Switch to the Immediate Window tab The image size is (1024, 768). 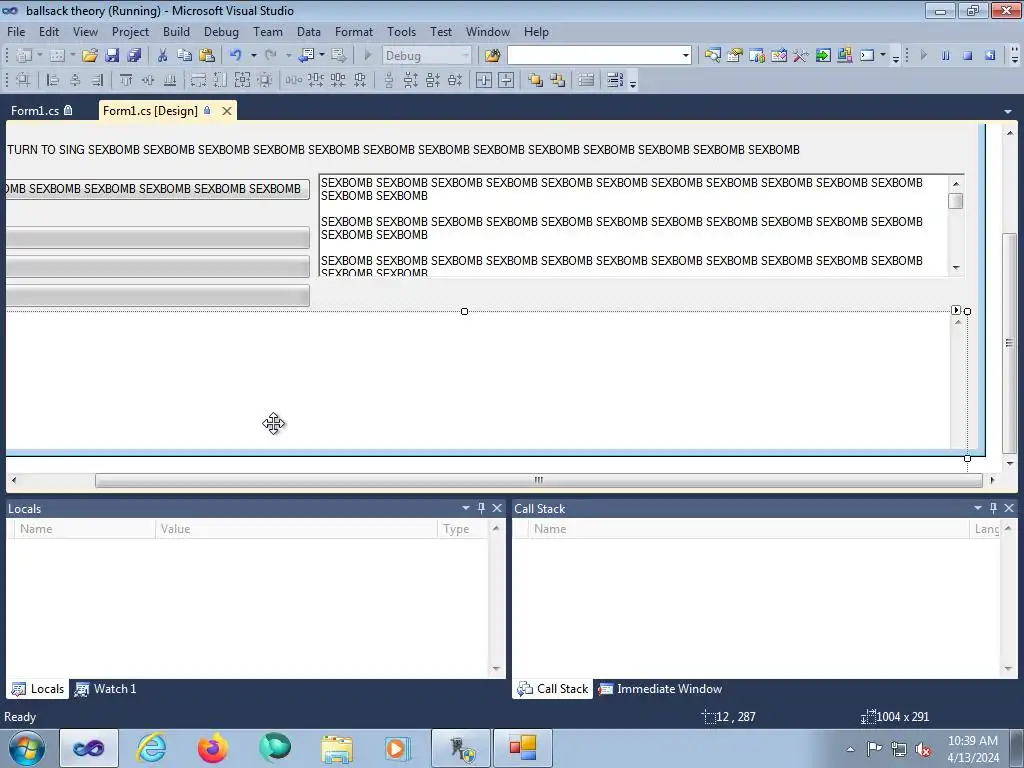point(660,689)
